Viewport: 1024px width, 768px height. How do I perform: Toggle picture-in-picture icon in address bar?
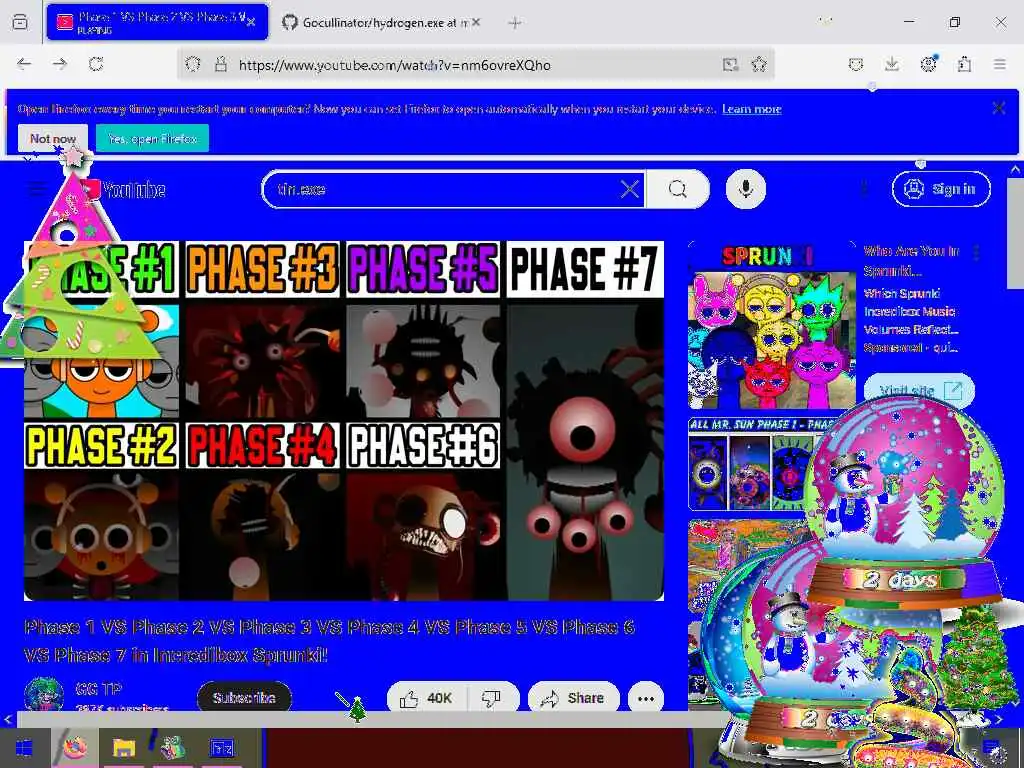point(730,64)
